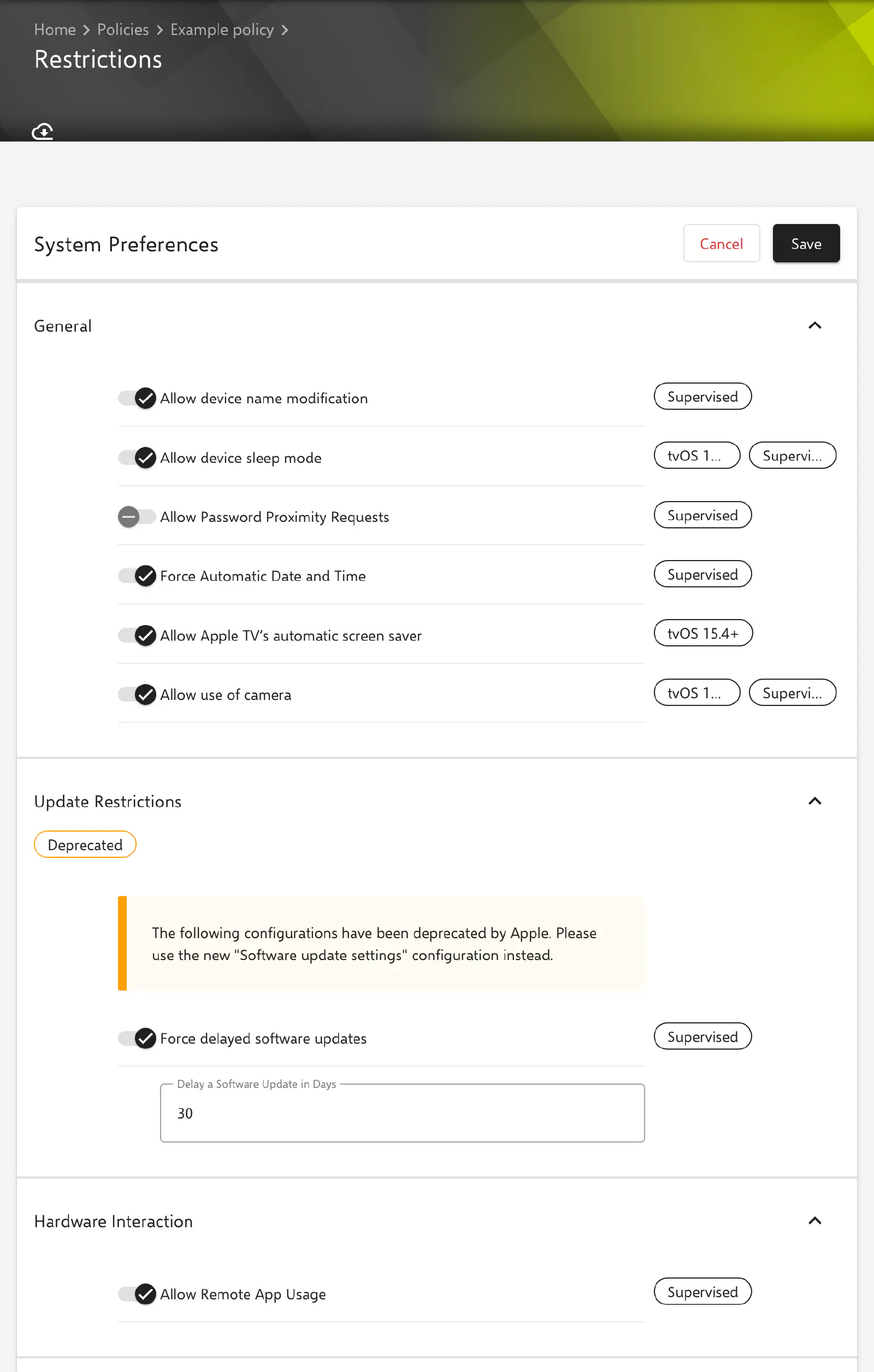Open the Policies breadcrumb link
Screen dimensions: 874x1372
(123, 30)
